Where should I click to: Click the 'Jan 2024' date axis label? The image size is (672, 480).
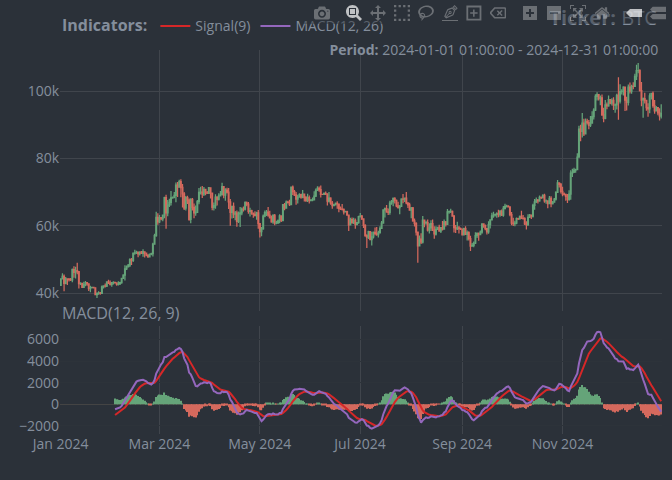pyautogui.click(x=60, y=444)
